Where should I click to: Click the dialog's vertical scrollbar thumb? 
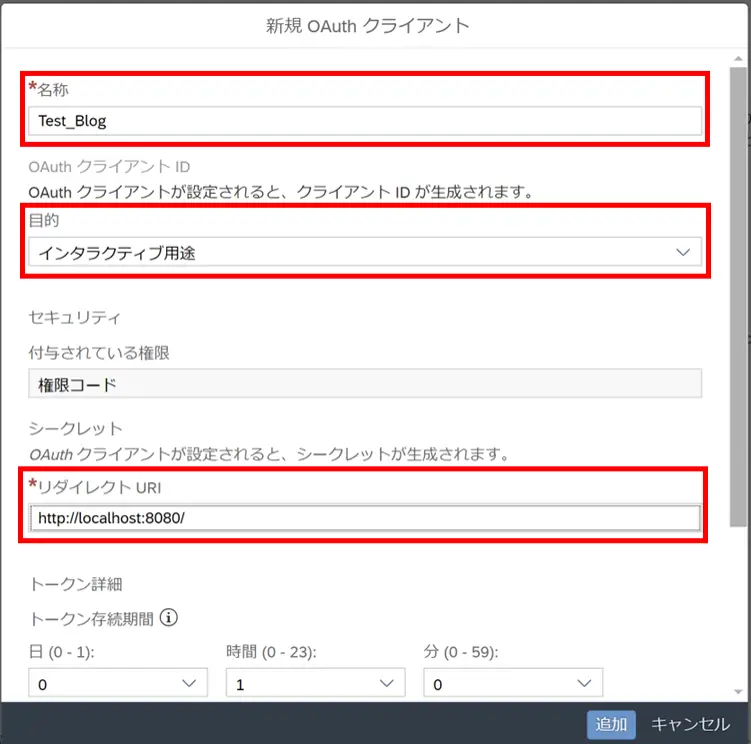738,297
